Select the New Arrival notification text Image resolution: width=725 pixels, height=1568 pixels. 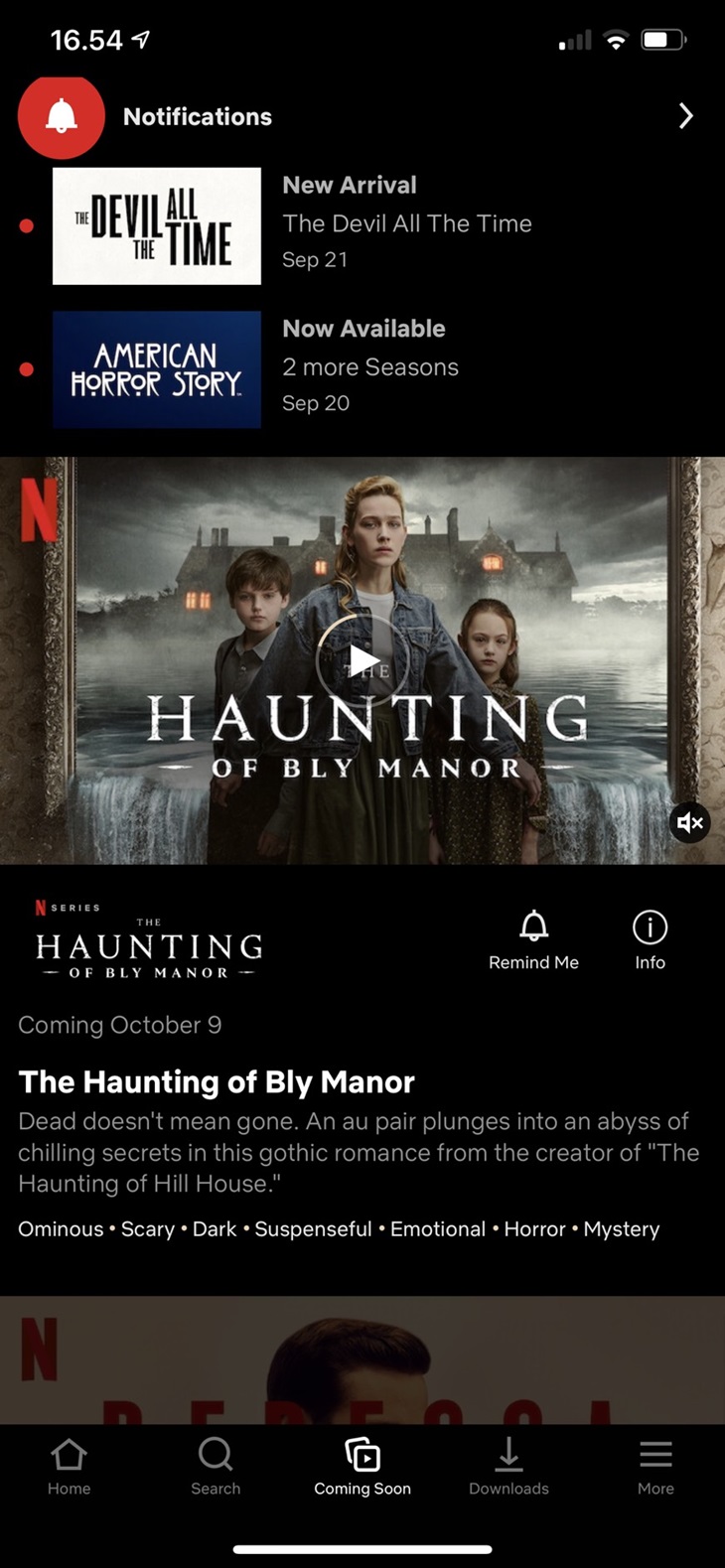click(x=350, y=185)
